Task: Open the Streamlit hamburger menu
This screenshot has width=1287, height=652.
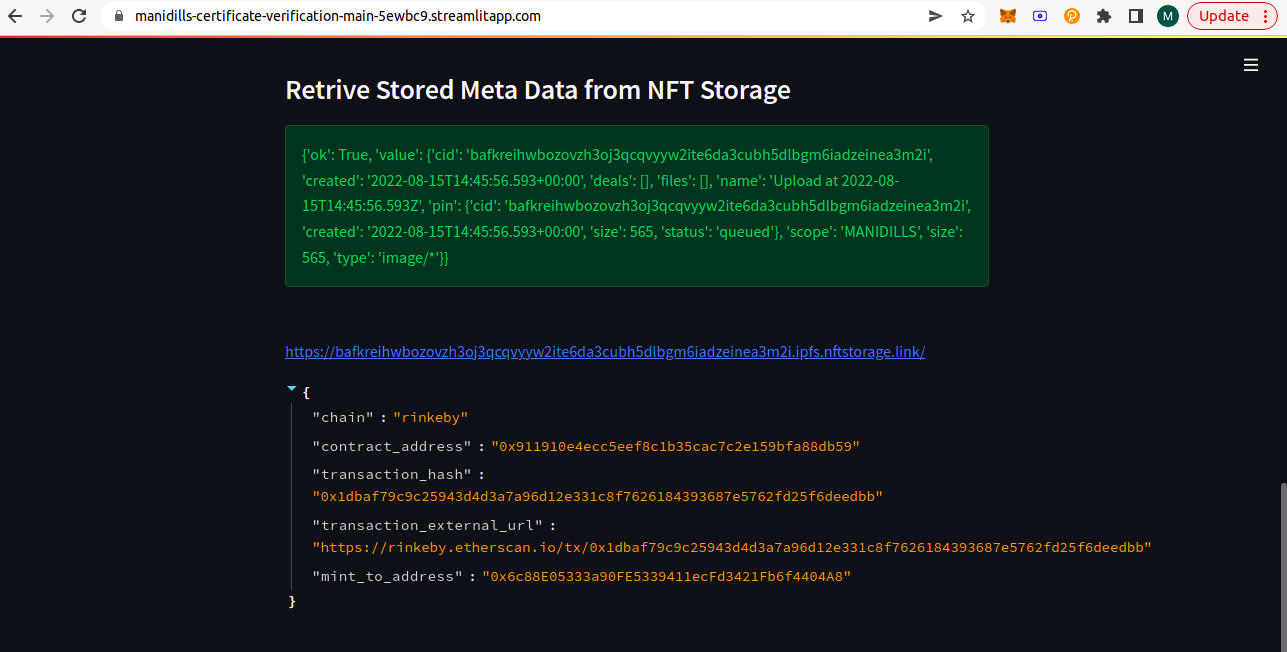Action: pyautogui.click(x=1250, y=65)
